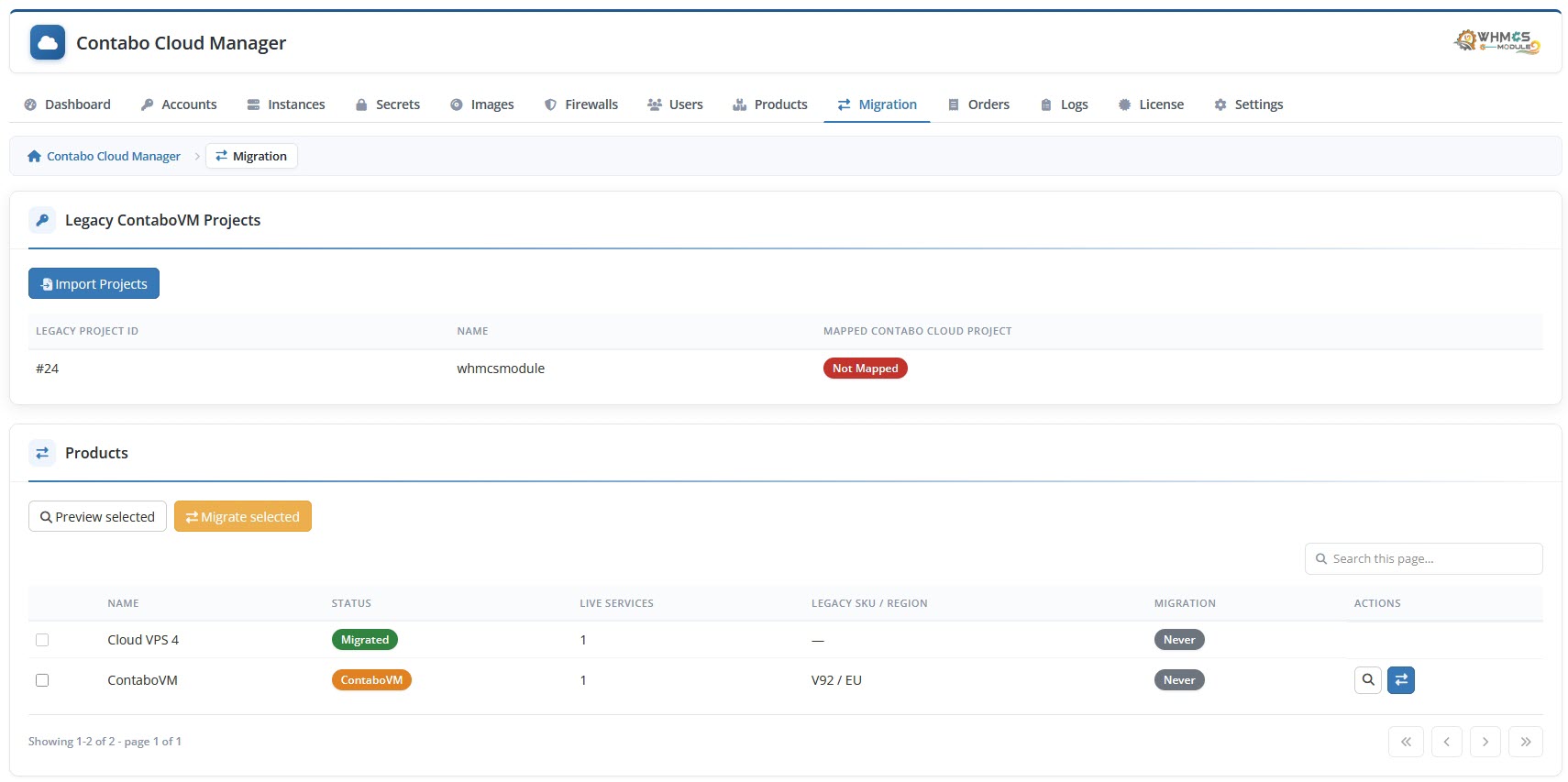Focus the Search this page field

coord(1423,558)
